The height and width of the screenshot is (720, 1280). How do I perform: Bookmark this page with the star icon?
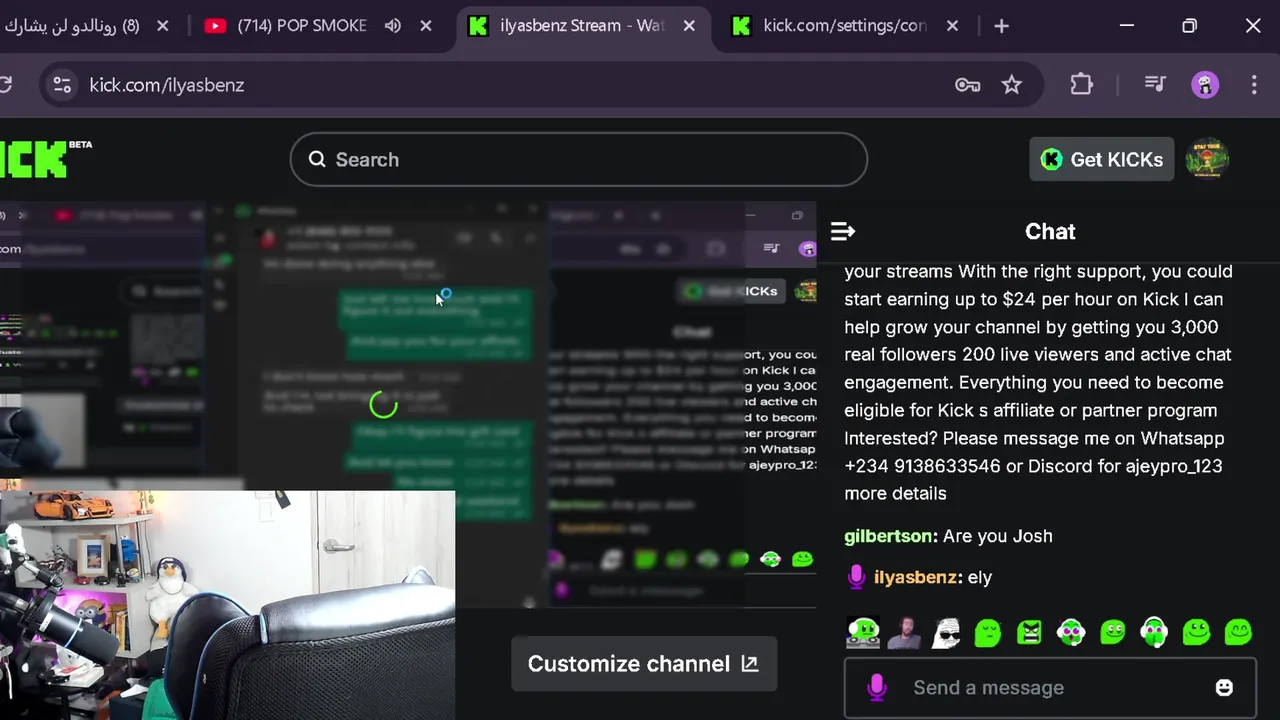[x=1012, y=85]
